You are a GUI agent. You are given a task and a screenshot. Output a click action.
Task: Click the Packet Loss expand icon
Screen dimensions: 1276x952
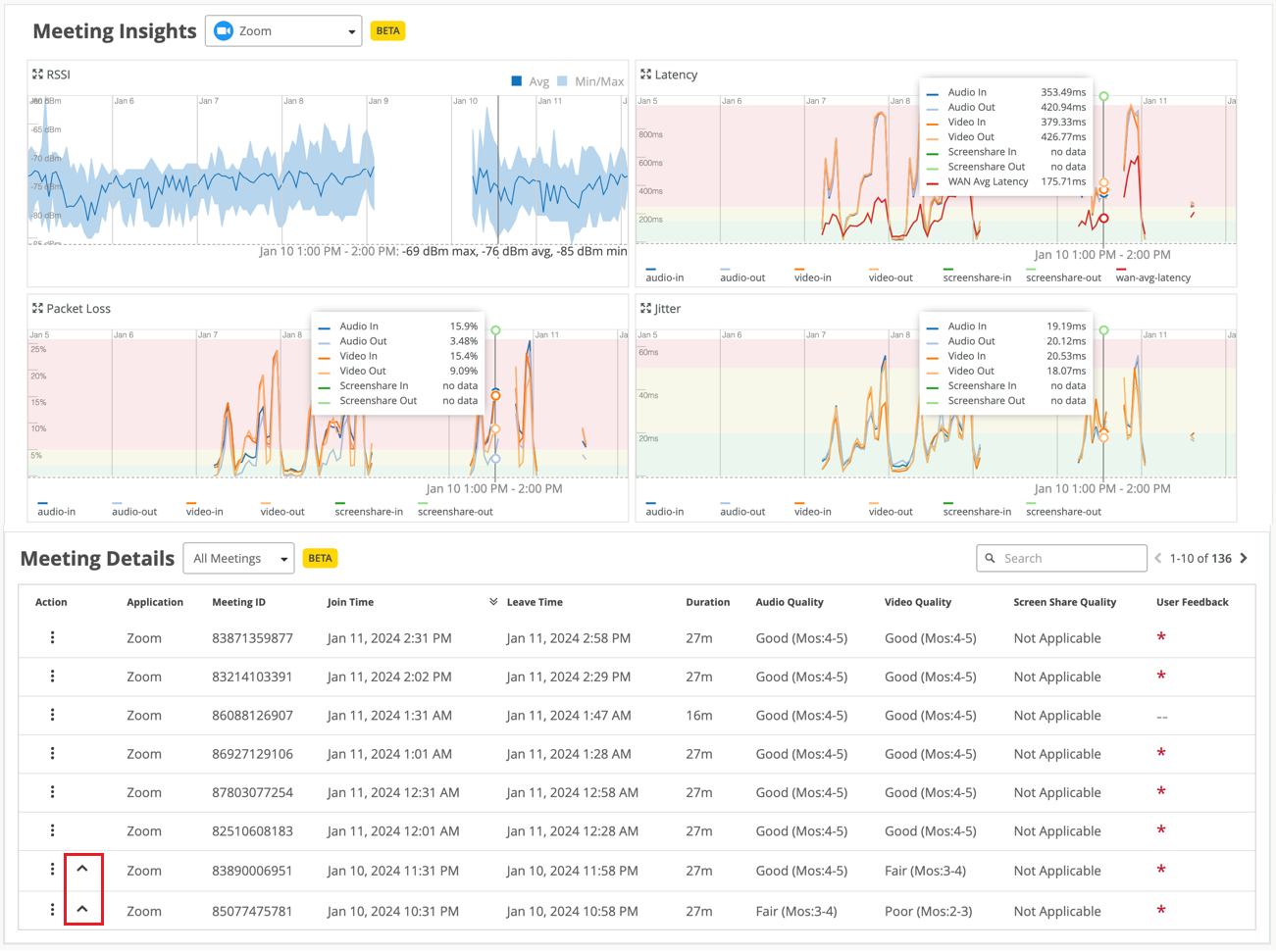click(x=37, y=308)
